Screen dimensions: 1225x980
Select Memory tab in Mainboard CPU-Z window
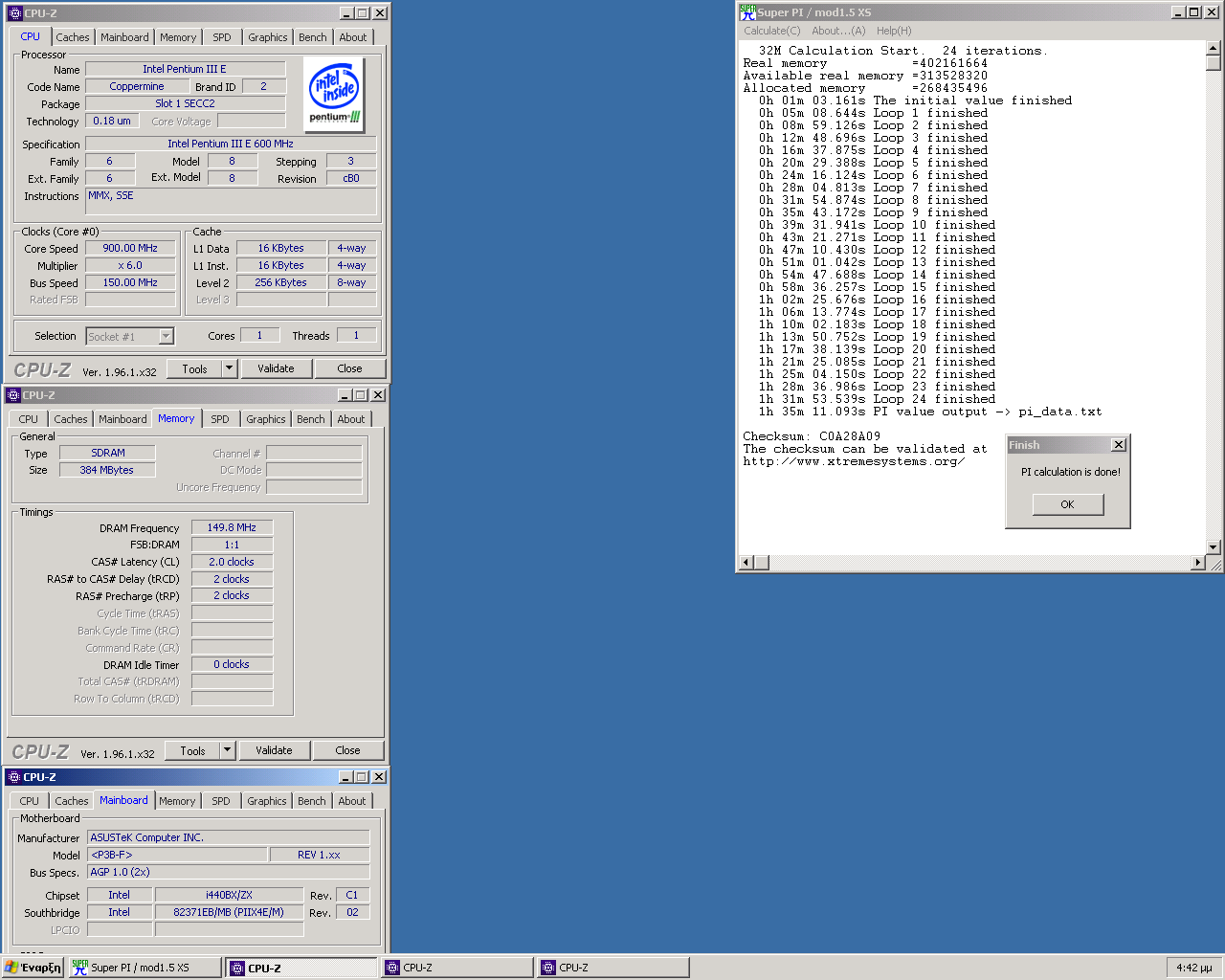click(177, 801)
